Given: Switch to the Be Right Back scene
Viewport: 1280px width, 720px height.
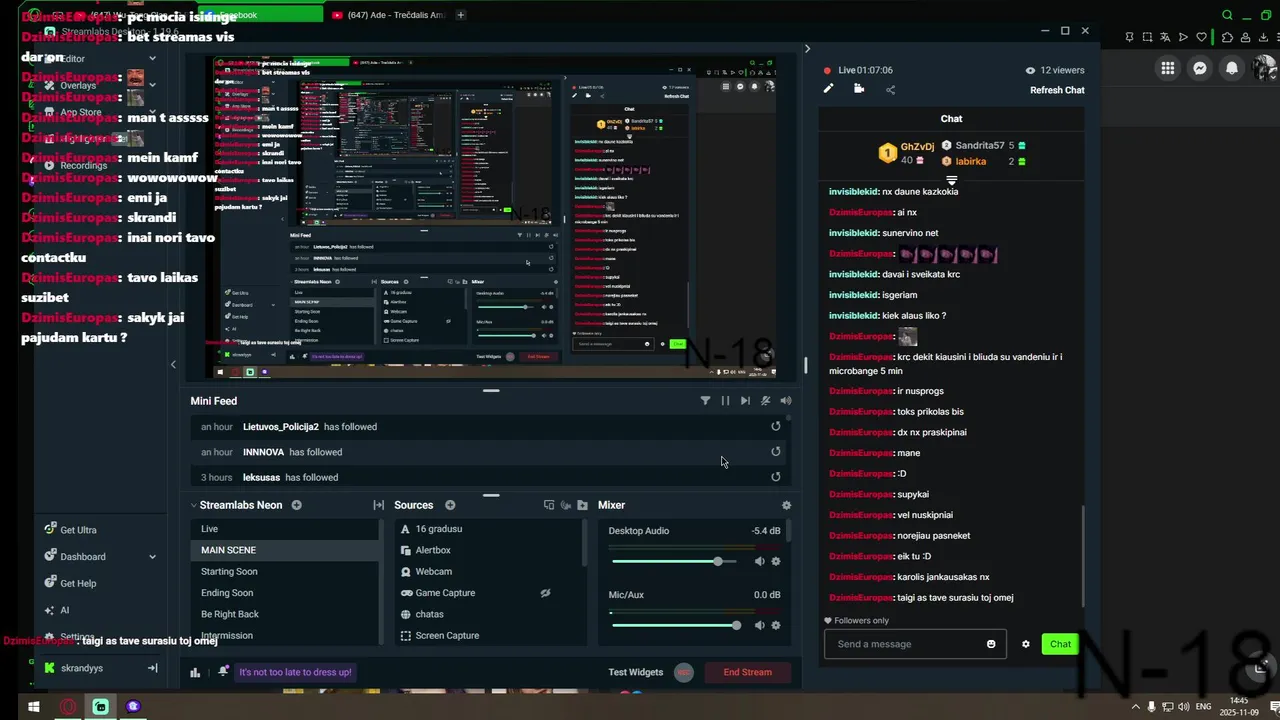Looking at the screenshot, I should [285, 614].
